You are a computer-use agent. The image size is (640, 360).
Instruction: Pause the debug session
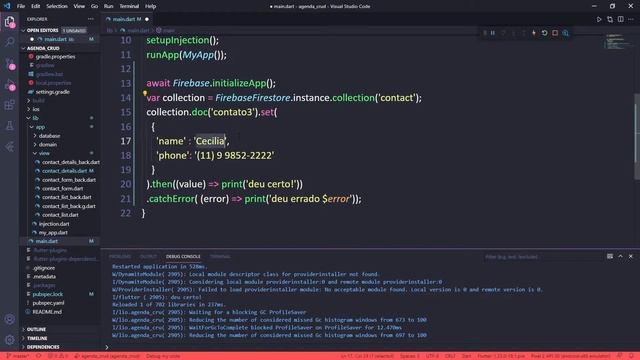pyautogui.click(x=493, y=33)
